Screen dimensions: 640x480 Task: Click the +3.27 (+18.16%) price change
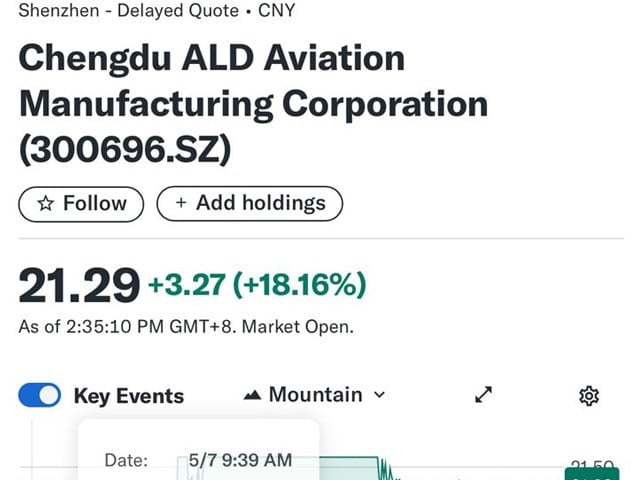click(x=257, y=286)
